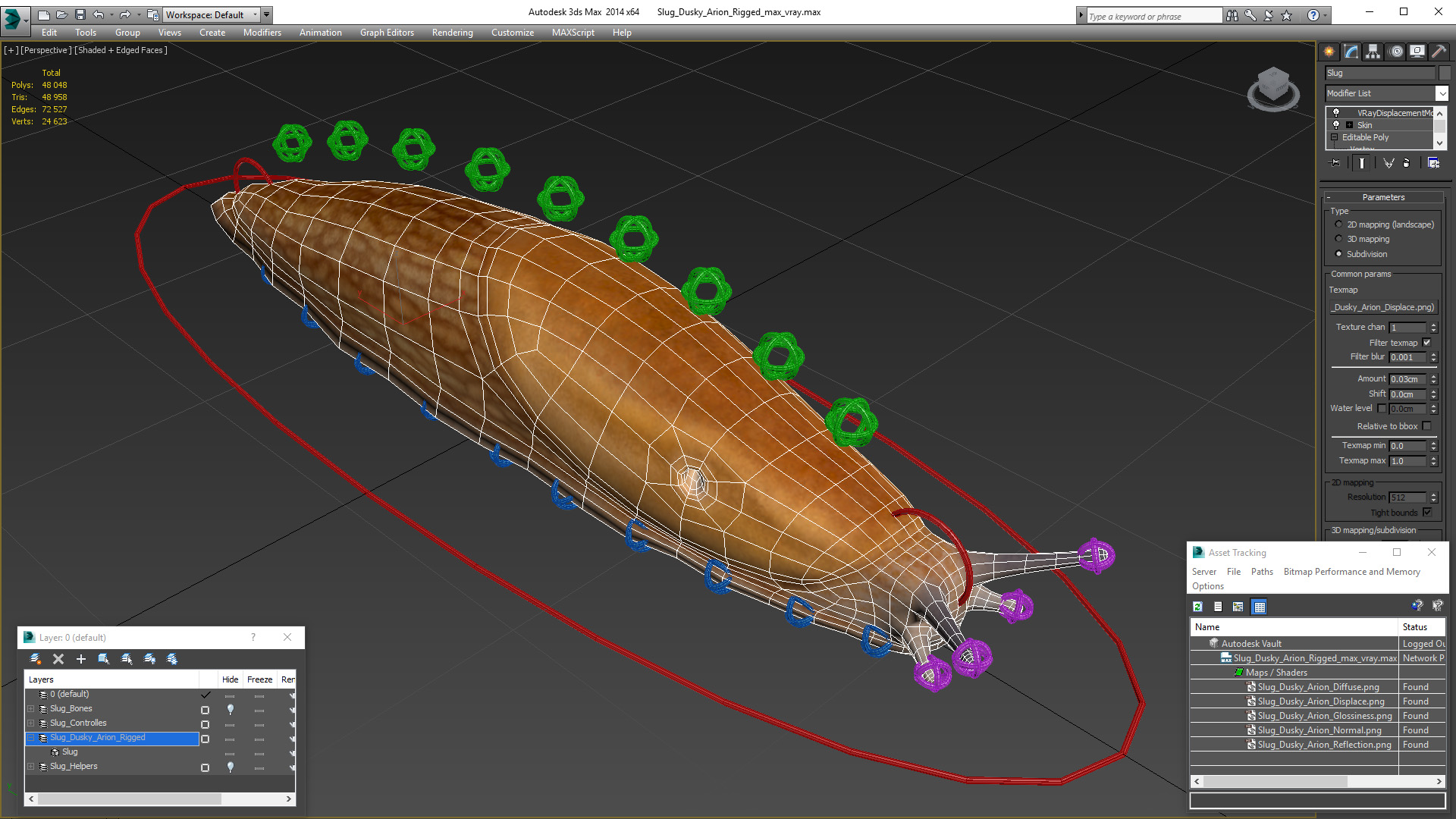Click Delete layer X icon

pos(58,659)
